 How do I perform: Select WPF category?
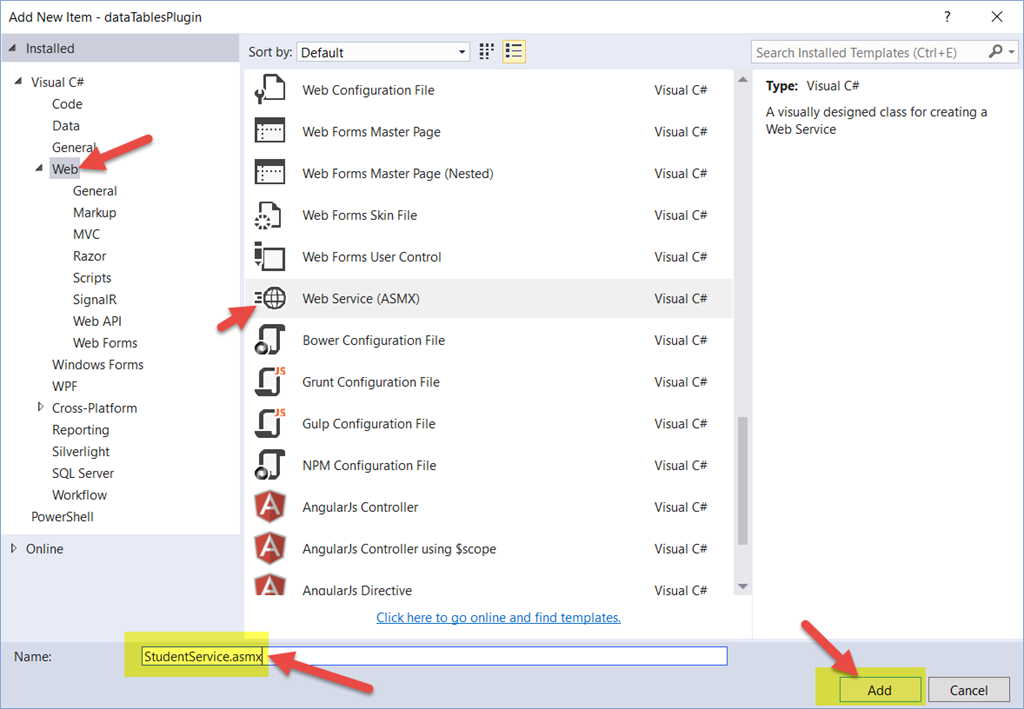click(65, 386)
